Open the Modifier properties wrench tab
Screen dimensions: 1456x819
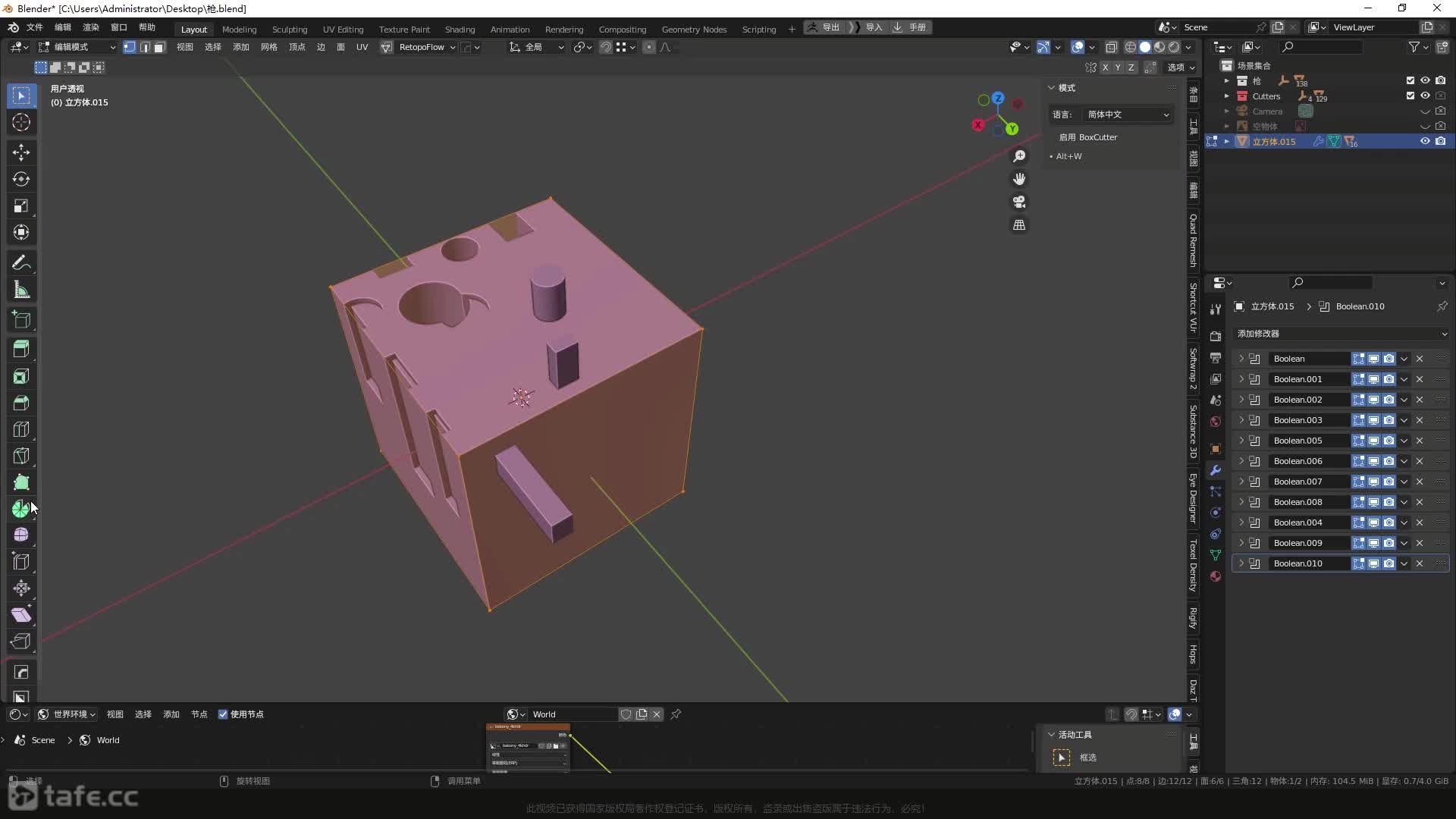(x=1216, y=470)
